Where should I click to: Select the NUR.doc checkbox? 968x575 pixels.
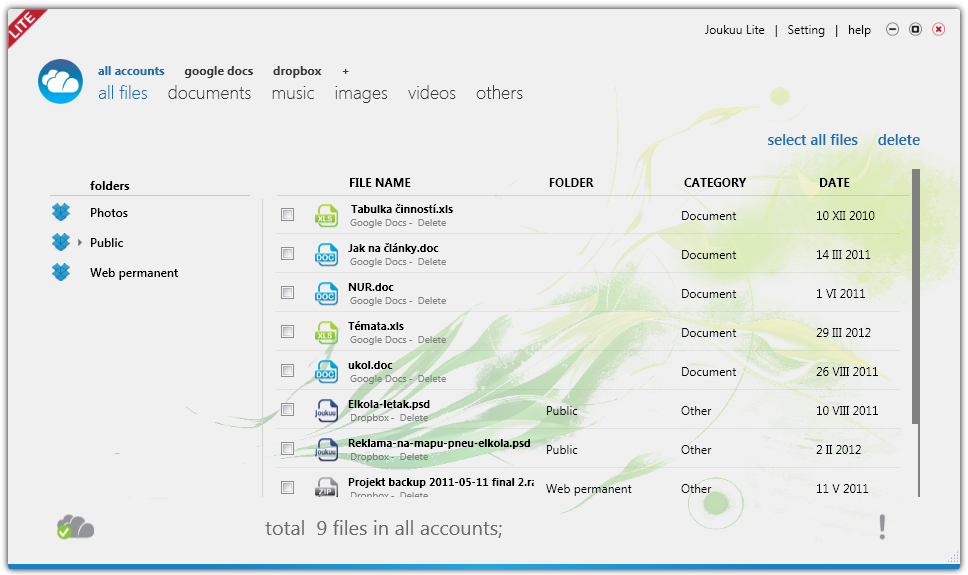click(287, 292)
